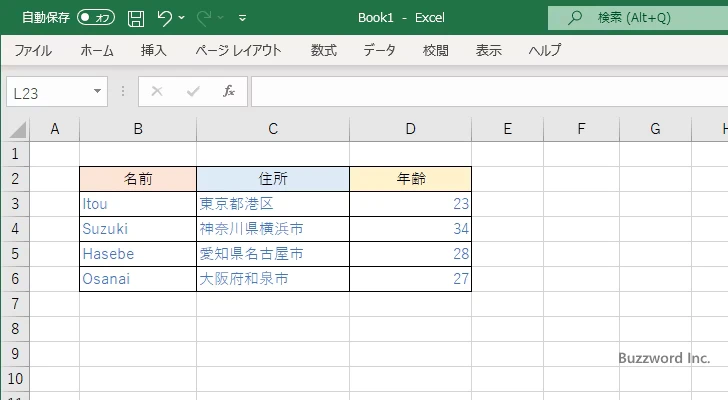Screen dimensions: 728x400
Task: Select row 8 header
Action: [15, 329]
